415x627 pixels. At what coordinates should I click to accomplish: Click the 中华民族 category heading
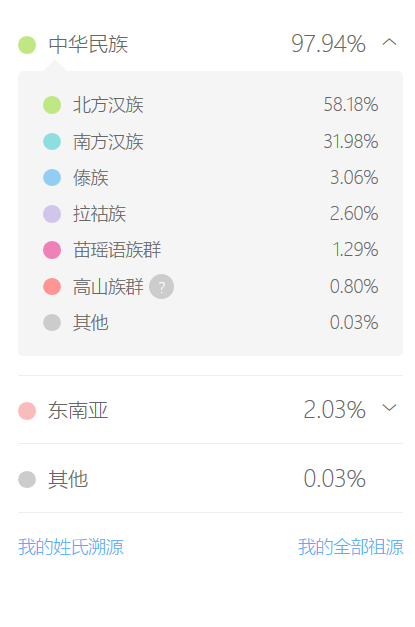pos(88,44)
